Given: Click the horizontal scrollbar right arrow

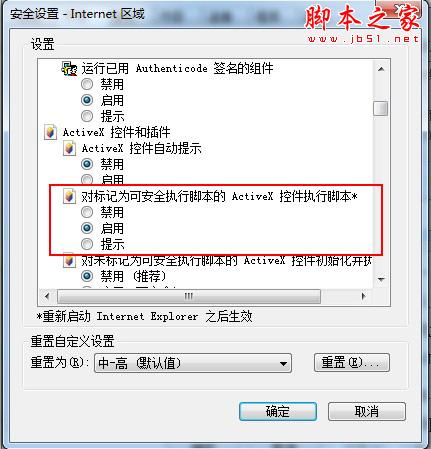Looking at the screenshot, I should click(x=364, y=296).
